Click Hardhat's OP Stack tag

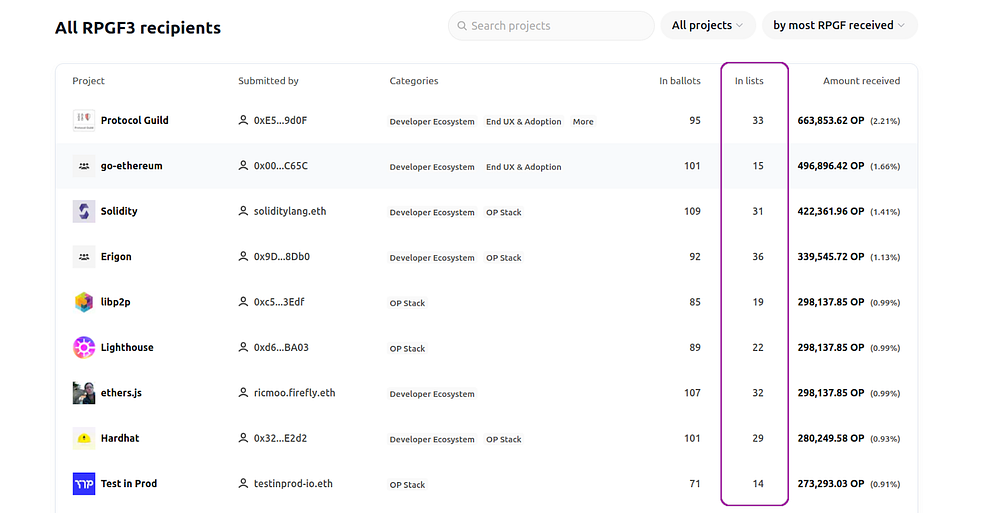[504, 439]
